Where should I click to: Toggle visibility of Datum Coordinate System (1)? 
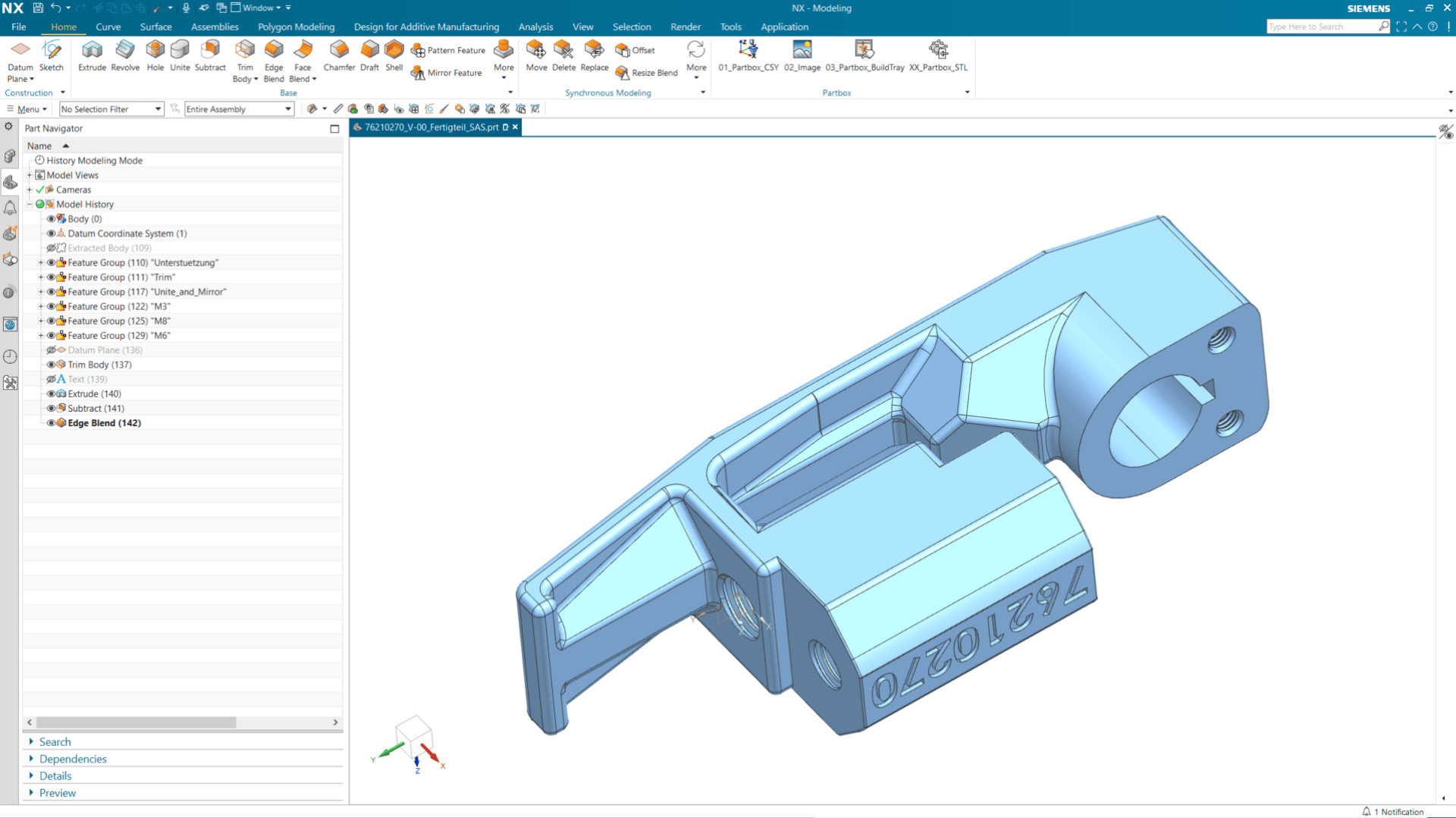tap(51, 233)
